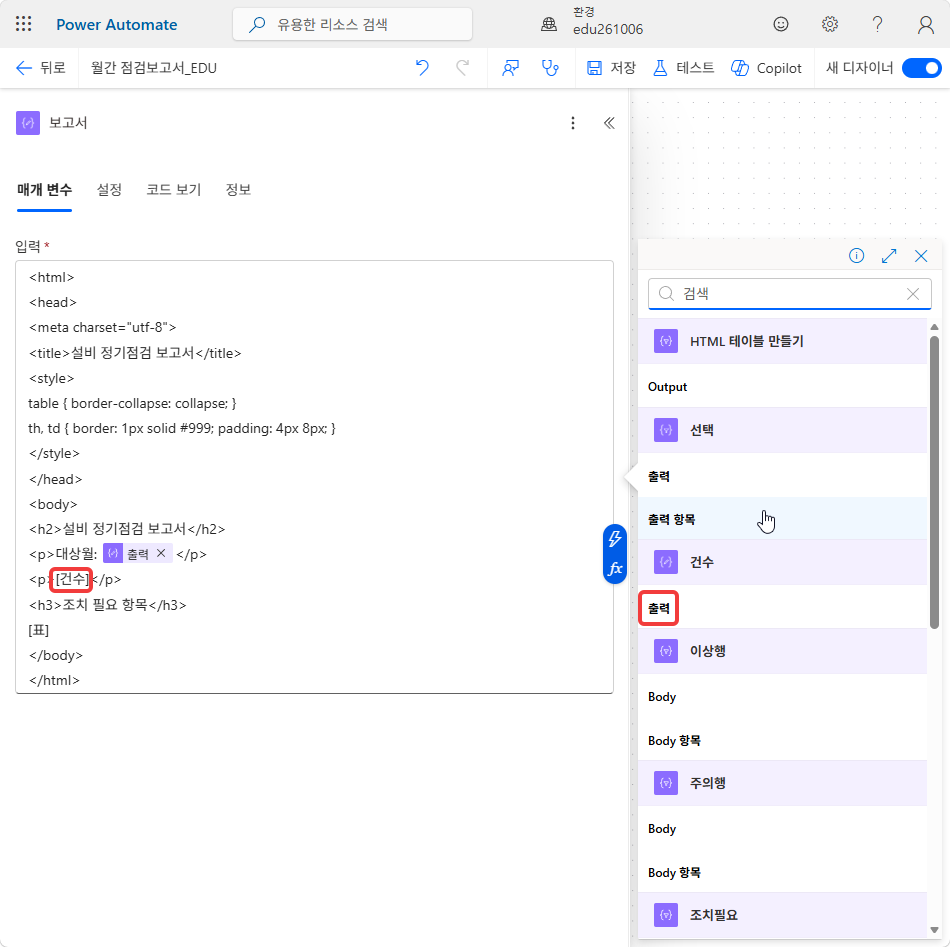Insert Body 항목 under 주의행
The height and width of the screenshot is (947, 950).
tap(782, 872)
